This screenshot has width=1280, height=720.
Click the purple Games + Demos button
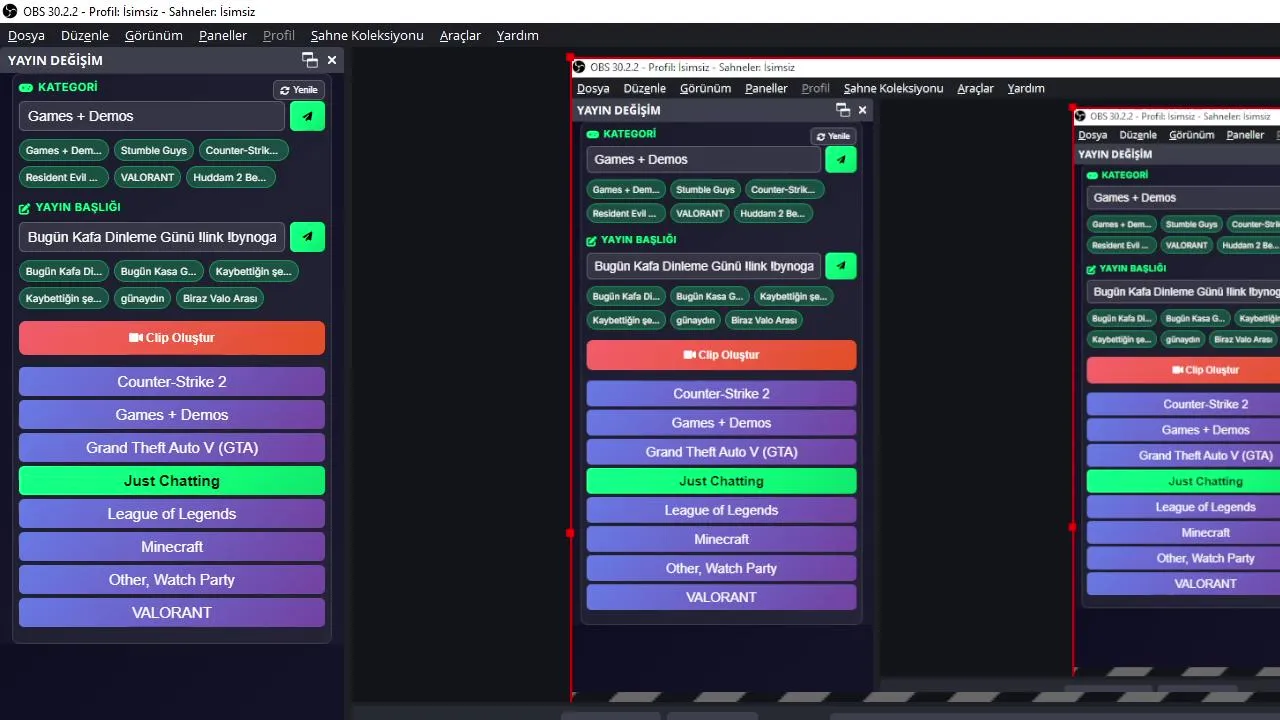(x=172, y=415)
